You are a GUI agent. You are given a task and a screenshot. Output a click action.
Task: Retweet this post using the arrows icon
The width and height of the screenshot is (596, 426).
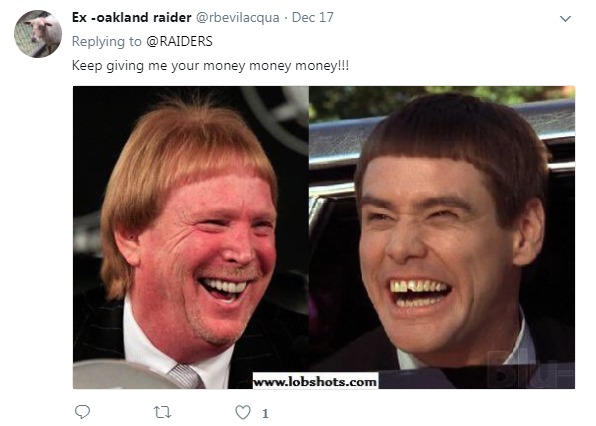(162, 412)
